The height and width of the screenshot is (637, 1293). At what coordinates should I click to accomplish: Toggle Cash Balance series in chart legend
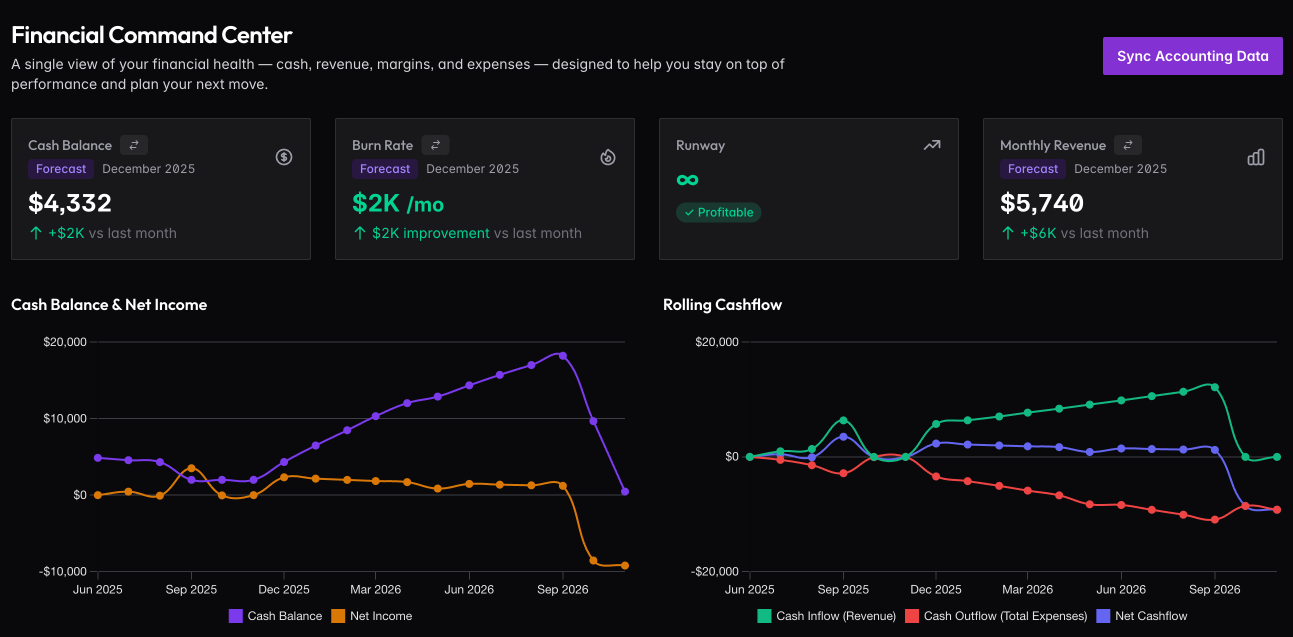pyautogui.click(x=276, y=616)
